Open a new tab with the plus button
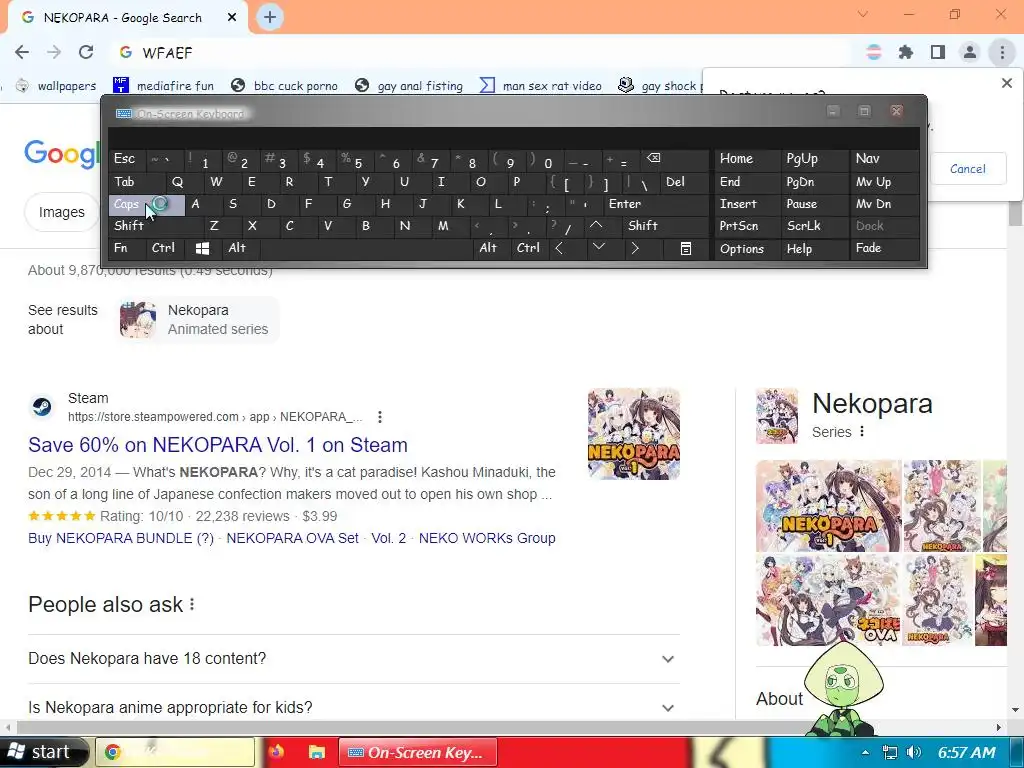The height and width of the screenshot is (768, 1024). click(x=270, y=17)
